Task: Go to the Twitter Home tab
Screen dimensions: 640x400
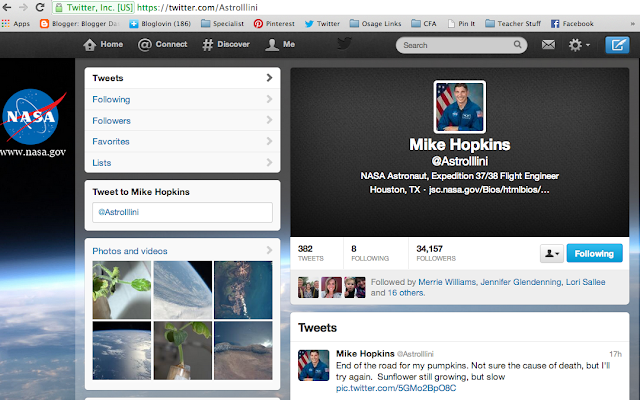Action: coord(103,44)
